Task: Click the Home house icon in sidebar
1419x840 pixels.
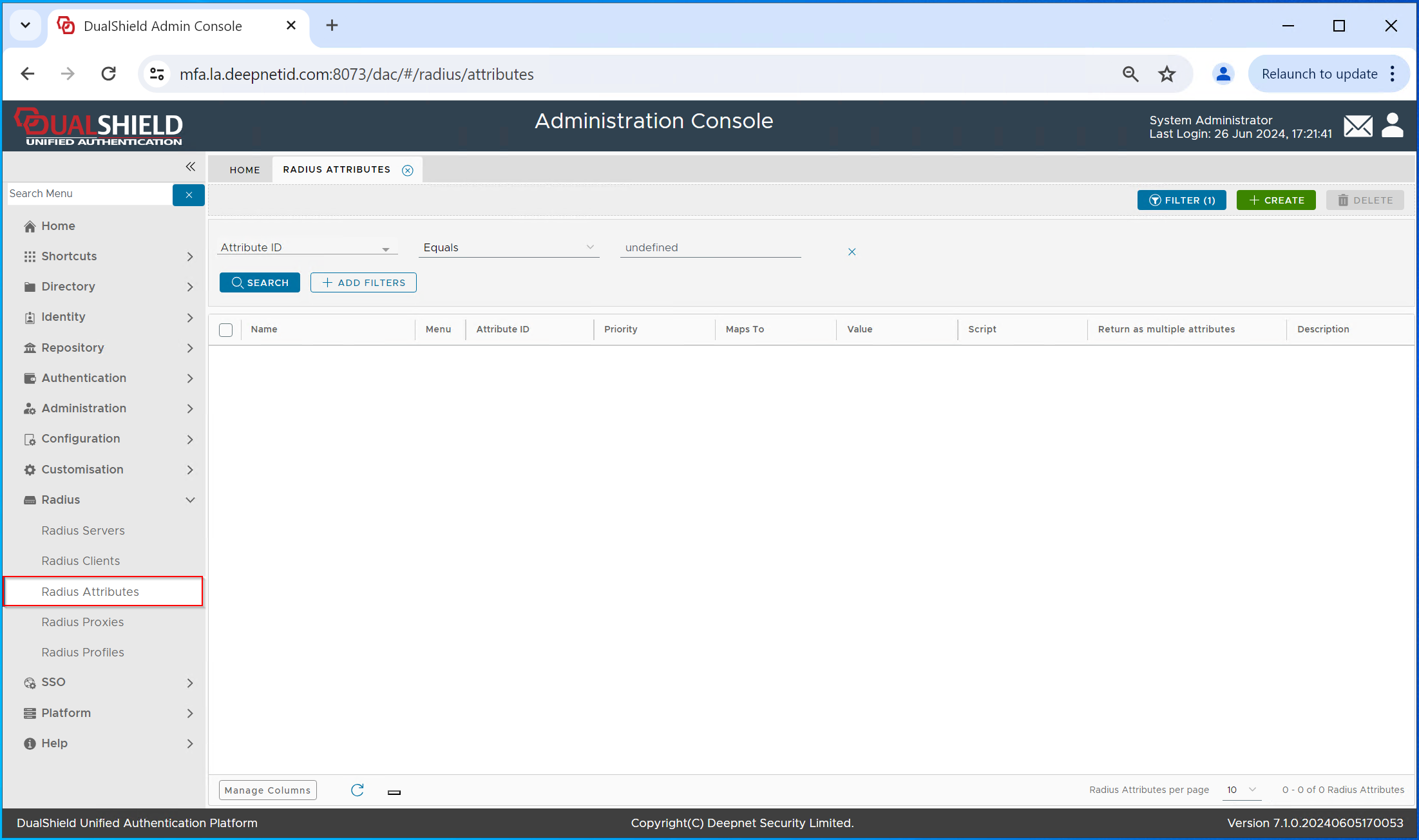Action: pyautogui.click(x=30, y=226)
